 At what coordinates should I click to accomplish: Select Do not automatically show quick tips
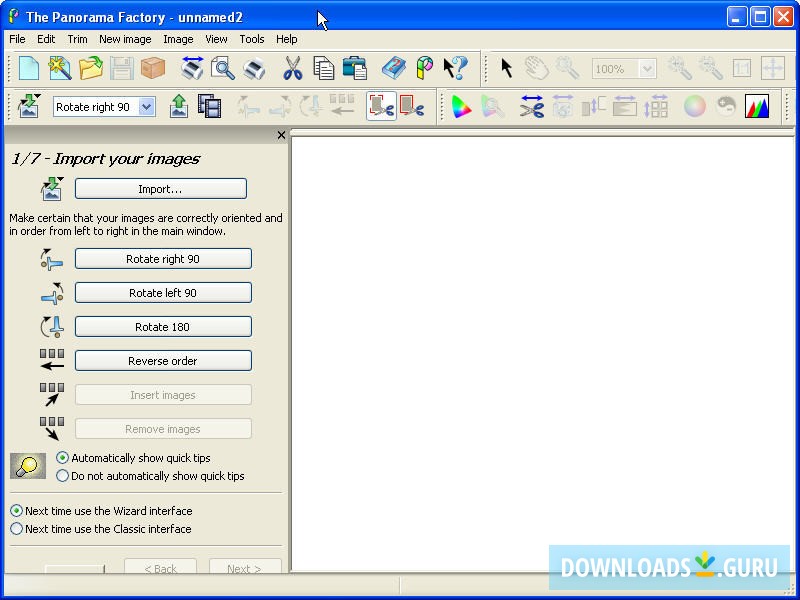(x=63, y=474)
